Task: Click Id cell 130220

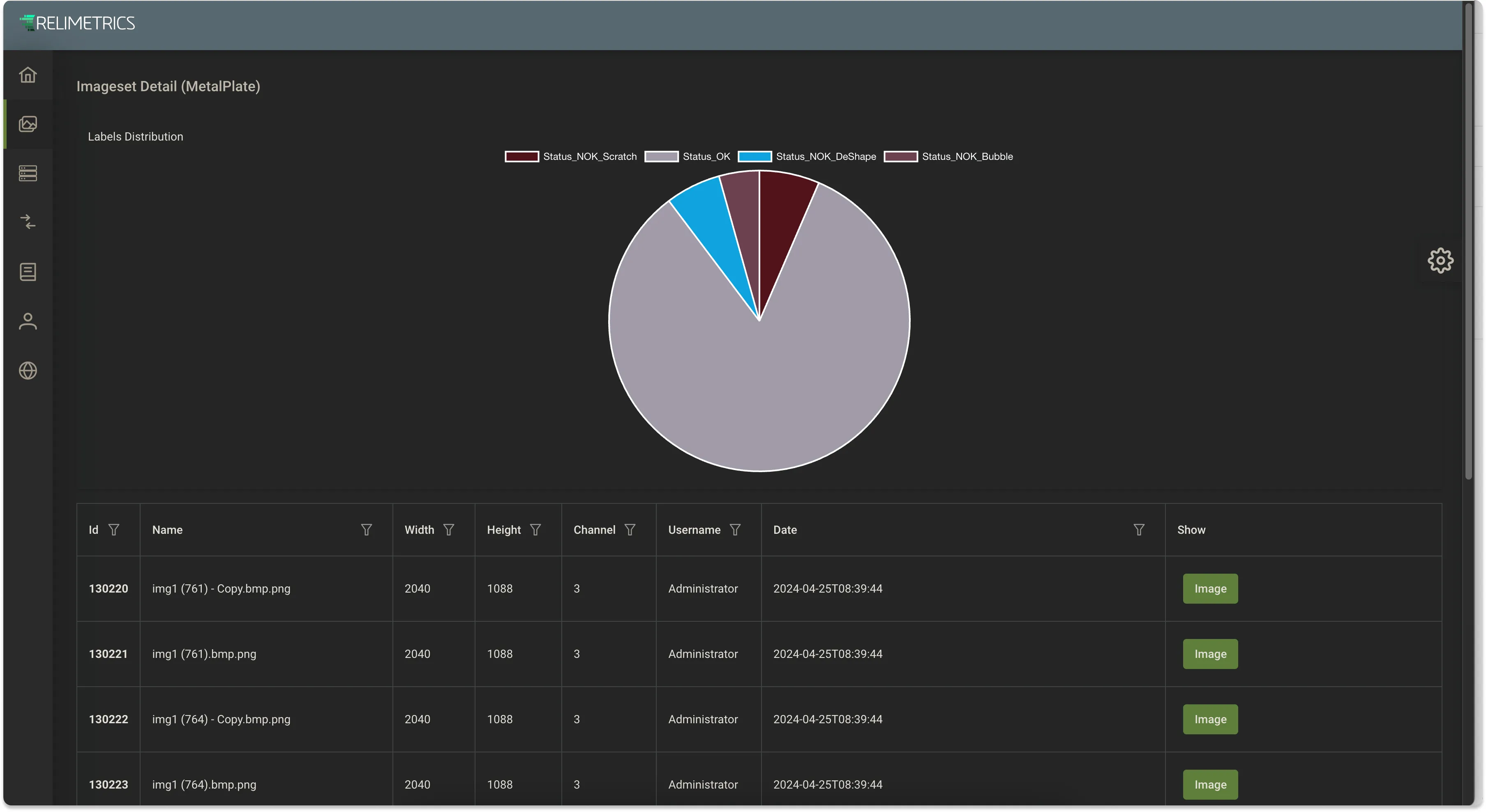Action: [x=108, y=588]
